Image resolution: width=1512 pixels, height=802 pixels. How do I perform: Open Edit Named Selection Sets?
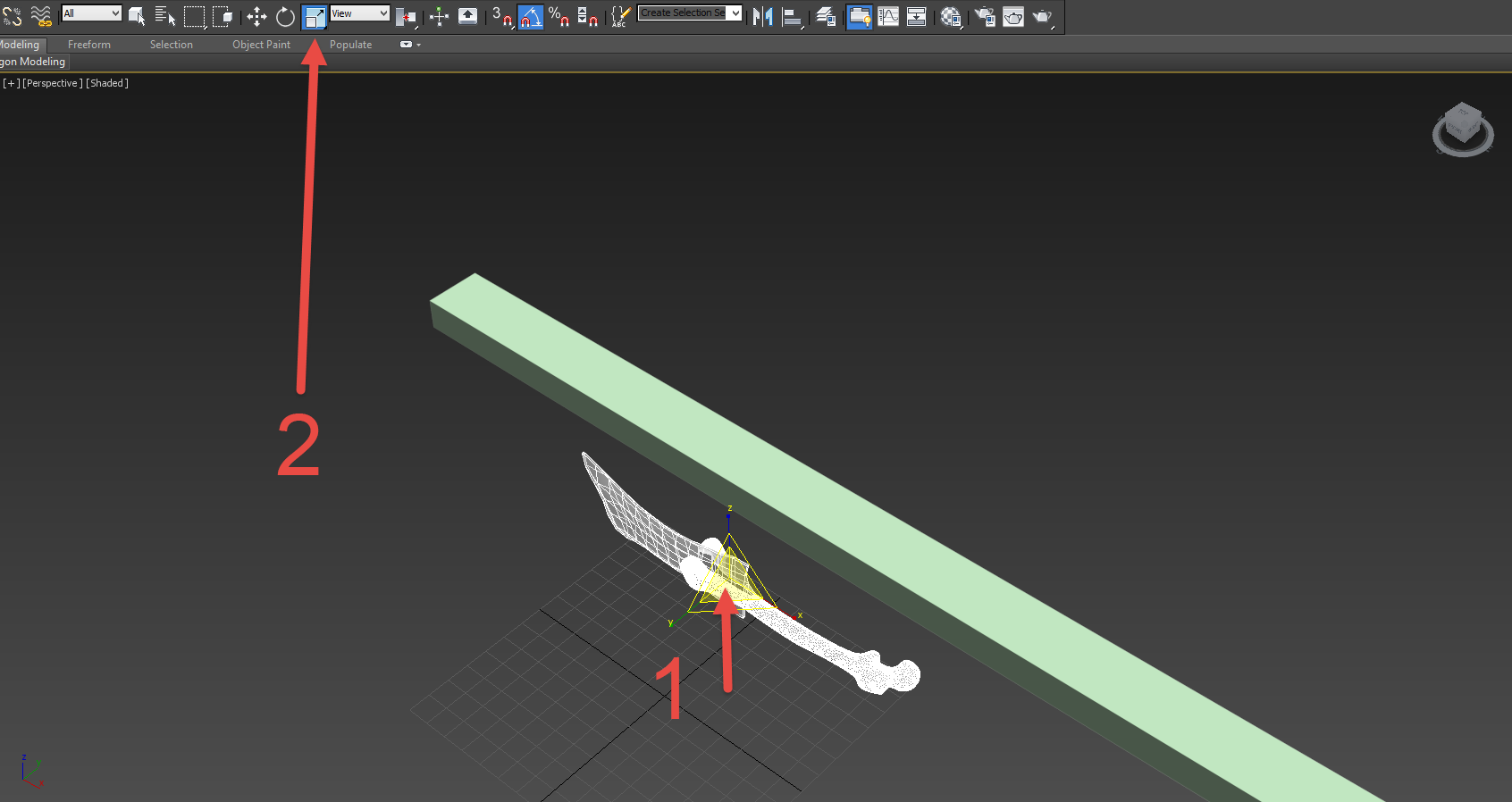coord(620,16)
